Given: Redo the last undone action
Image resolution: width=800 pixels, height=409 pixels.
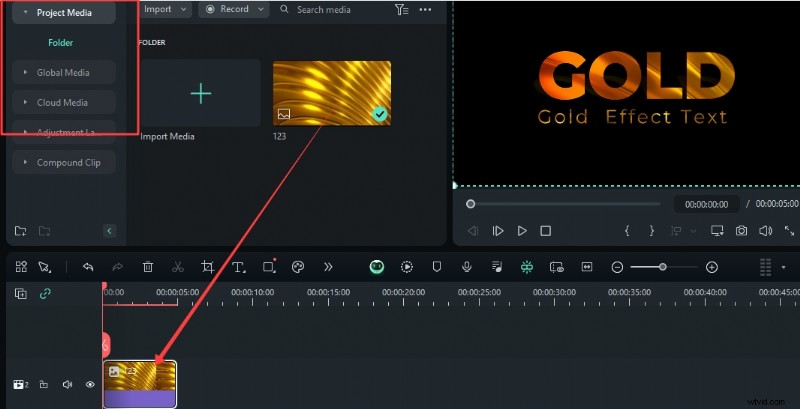Looking at the screenshot, I should (117, 267).
